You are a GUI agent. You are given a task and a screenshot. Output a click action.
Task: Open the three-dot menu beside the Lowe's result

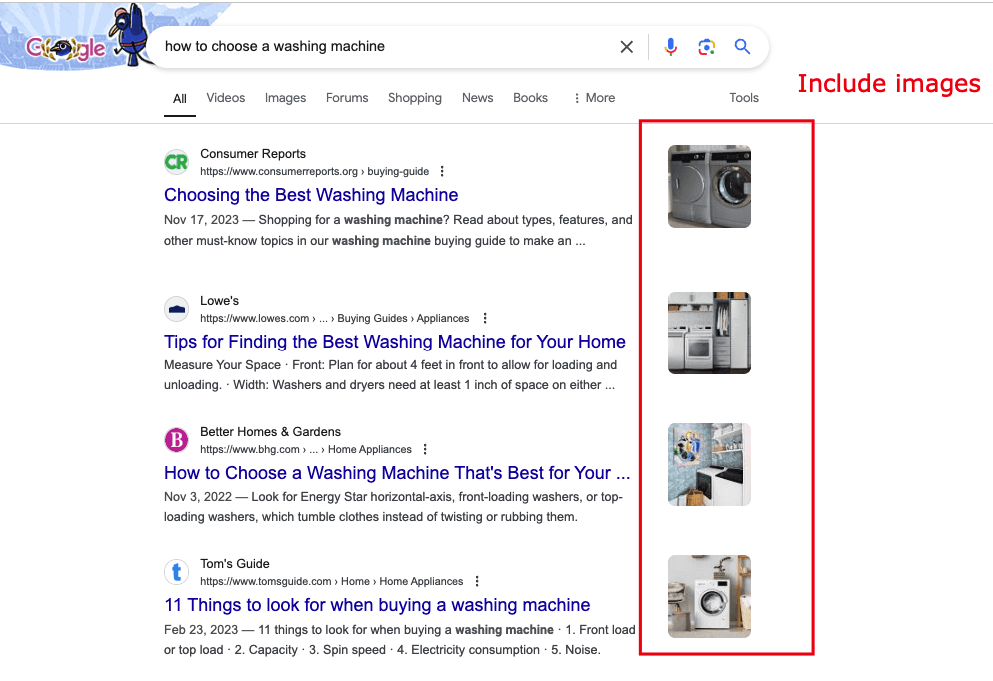point(485,318)
